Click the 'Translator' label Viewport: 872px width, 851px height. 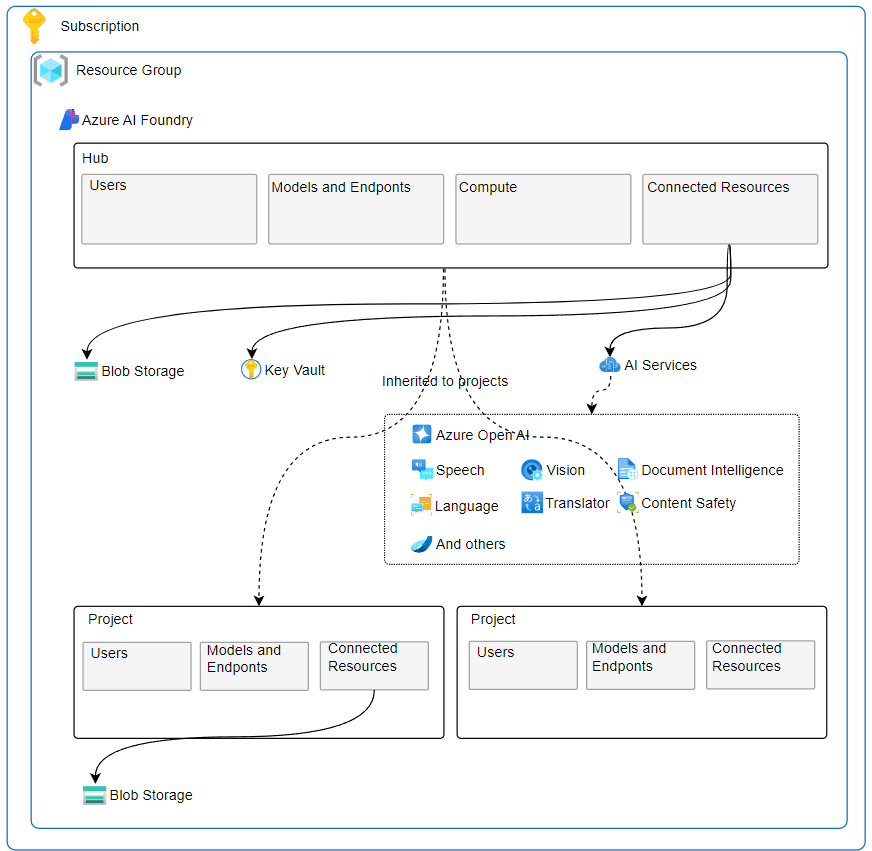(x=577, y=503)
